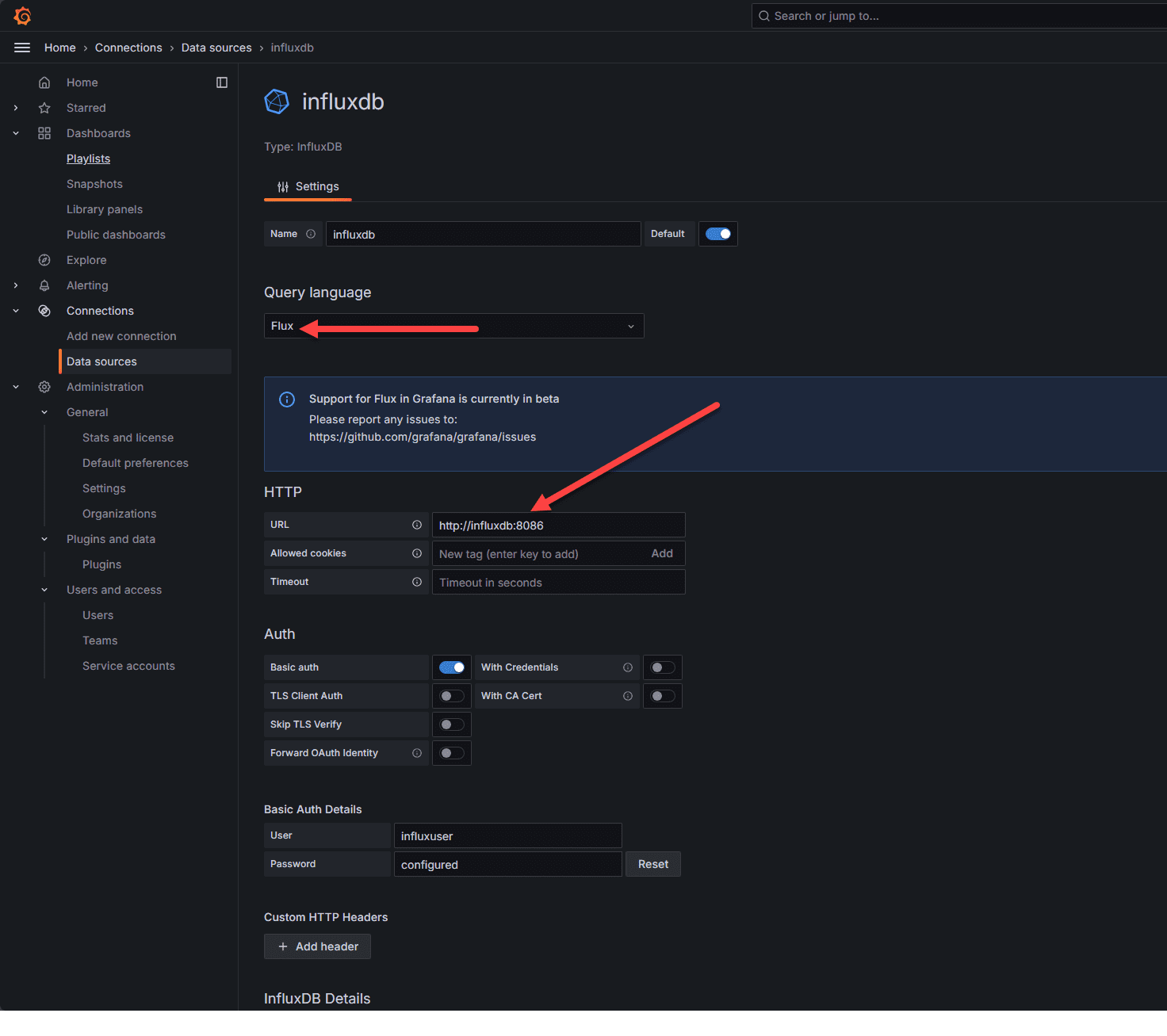This screenshot has height=1036, width=1167.
Task: Open the Settings tab
Action: [x=308, y=186]
